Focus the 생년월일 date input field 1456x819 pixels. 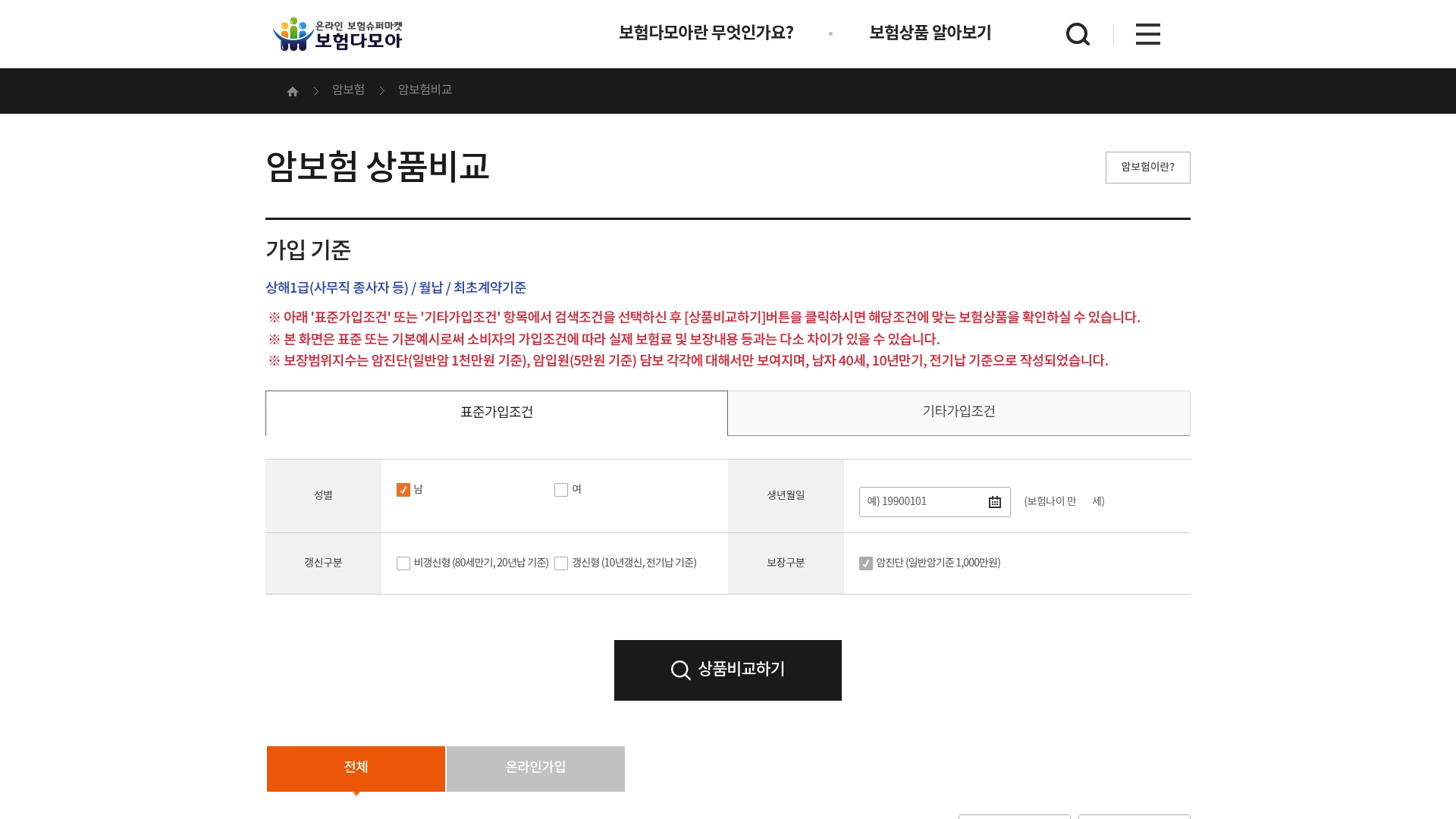pos(921,502)
